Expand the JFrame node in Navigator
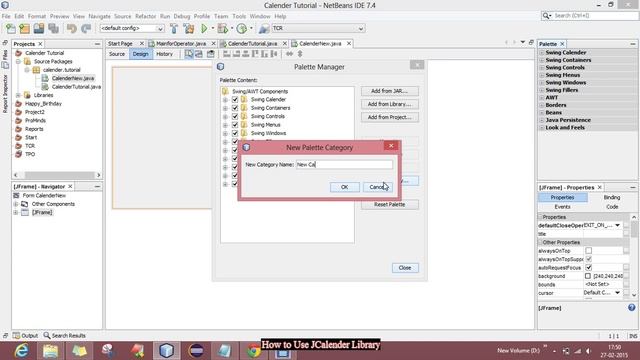This screenshot has width=640, height=360. coord(16,212)
